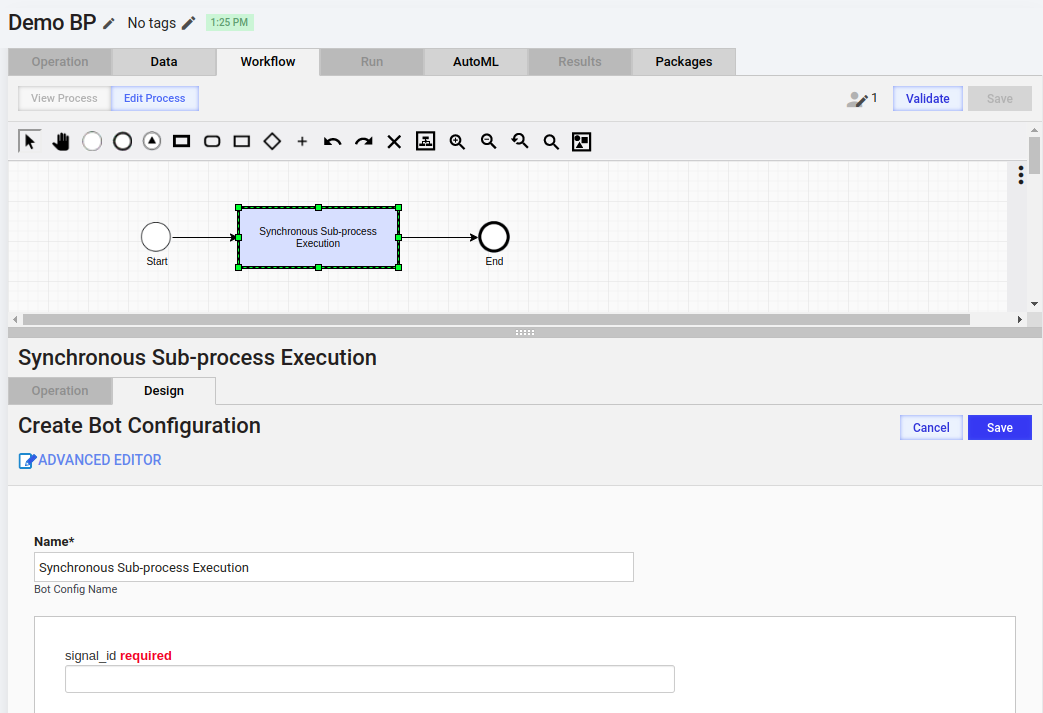Click the 1:25 PM timestamp badge
The width and height of the screenshot is (1043, 713).
(229, 23)
